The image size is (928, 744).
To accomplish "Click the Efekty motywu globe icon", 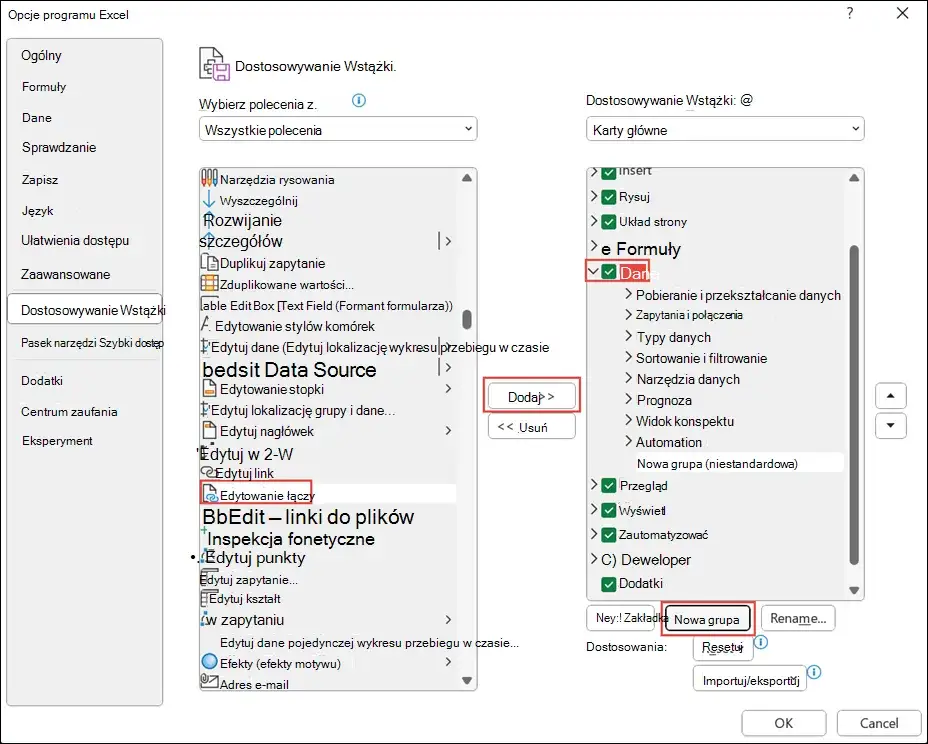I will click(x=209, y=662).
